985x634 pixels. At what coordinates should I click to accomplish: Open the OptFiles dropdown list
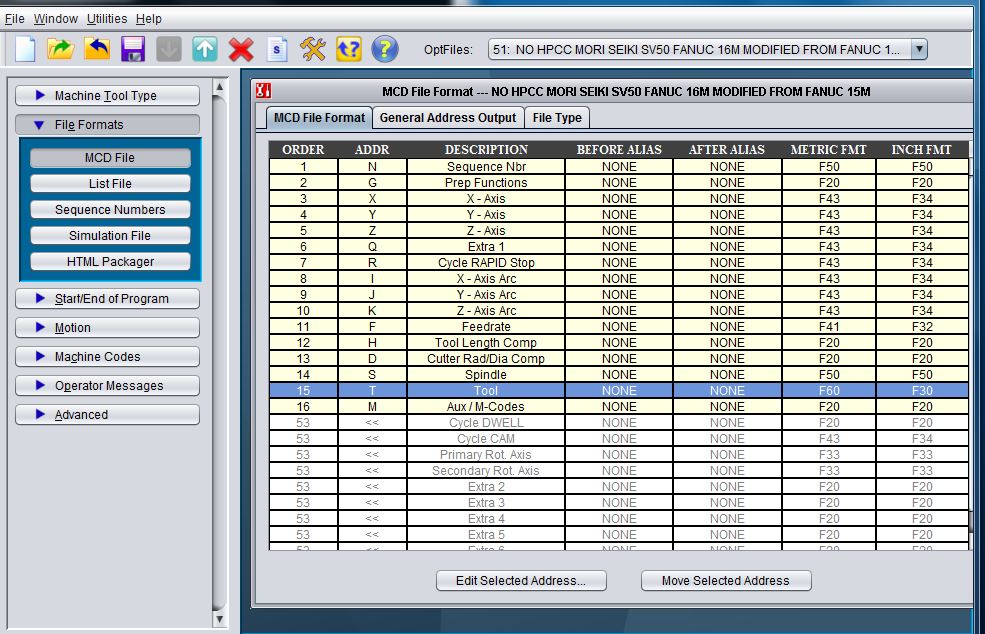[919, 49]
